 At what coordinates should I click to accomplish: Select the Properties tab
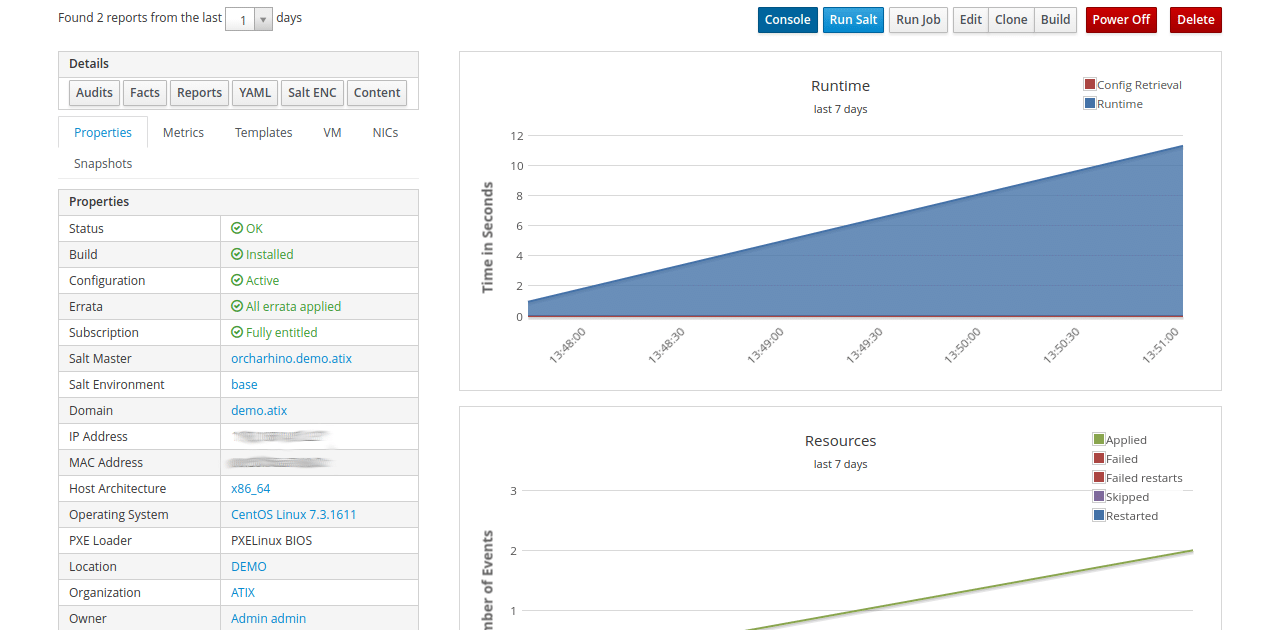pos(103,132)
